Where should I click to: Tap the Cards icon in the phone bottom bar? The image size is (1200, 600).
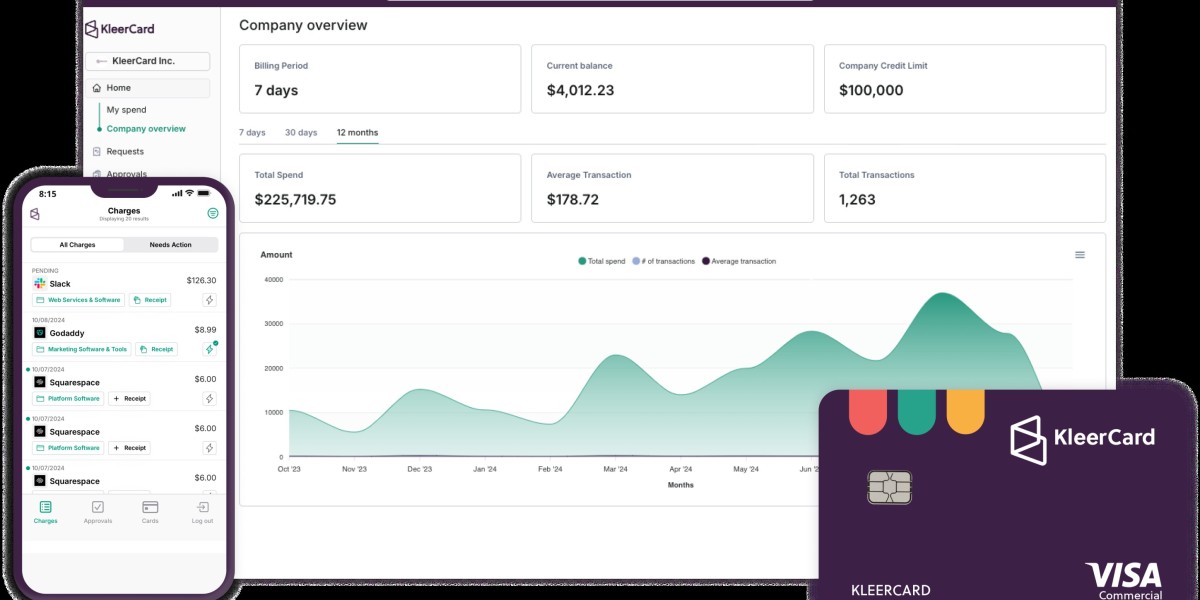point(150,507)
